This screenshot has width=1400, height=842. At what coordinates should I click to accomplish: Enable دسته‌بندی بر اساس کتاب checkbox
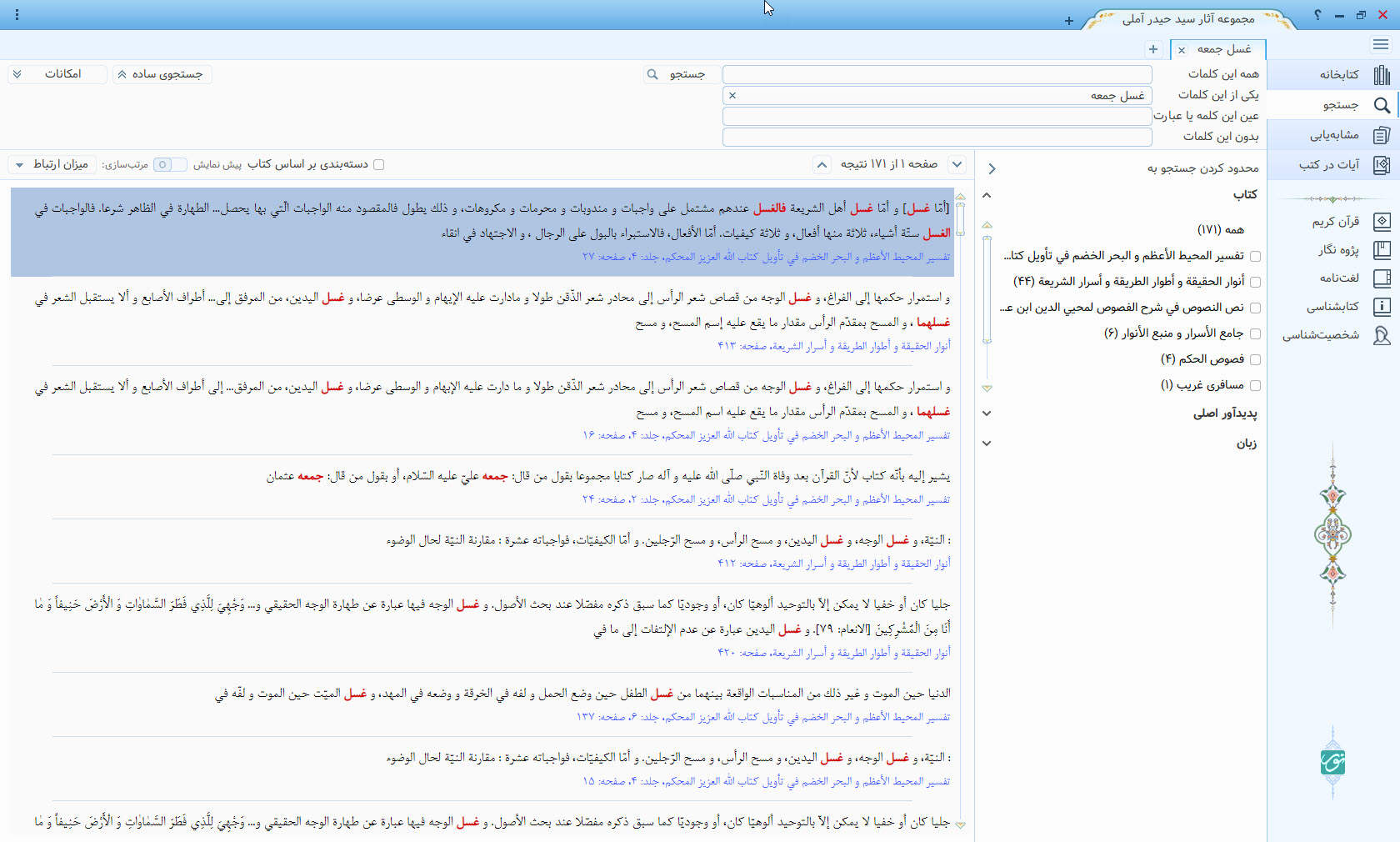(x=379, y=164)
